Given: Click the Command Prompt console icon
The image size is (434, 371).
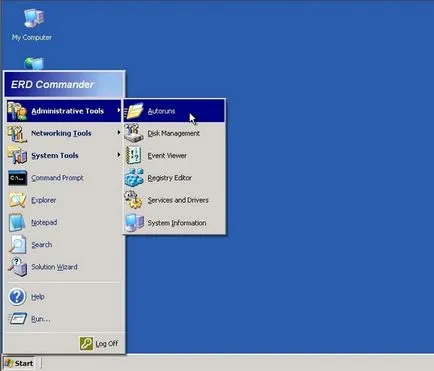Looking at the screenshot, I should coord(18,178).
